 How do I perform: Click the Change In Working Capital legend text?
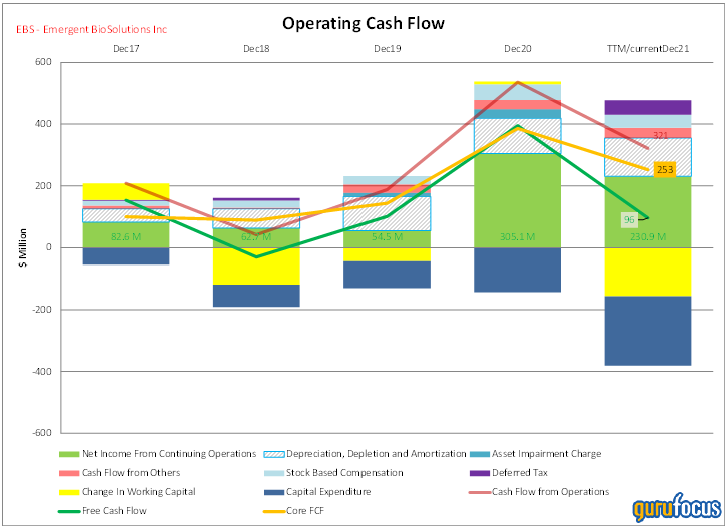point(139,492)
